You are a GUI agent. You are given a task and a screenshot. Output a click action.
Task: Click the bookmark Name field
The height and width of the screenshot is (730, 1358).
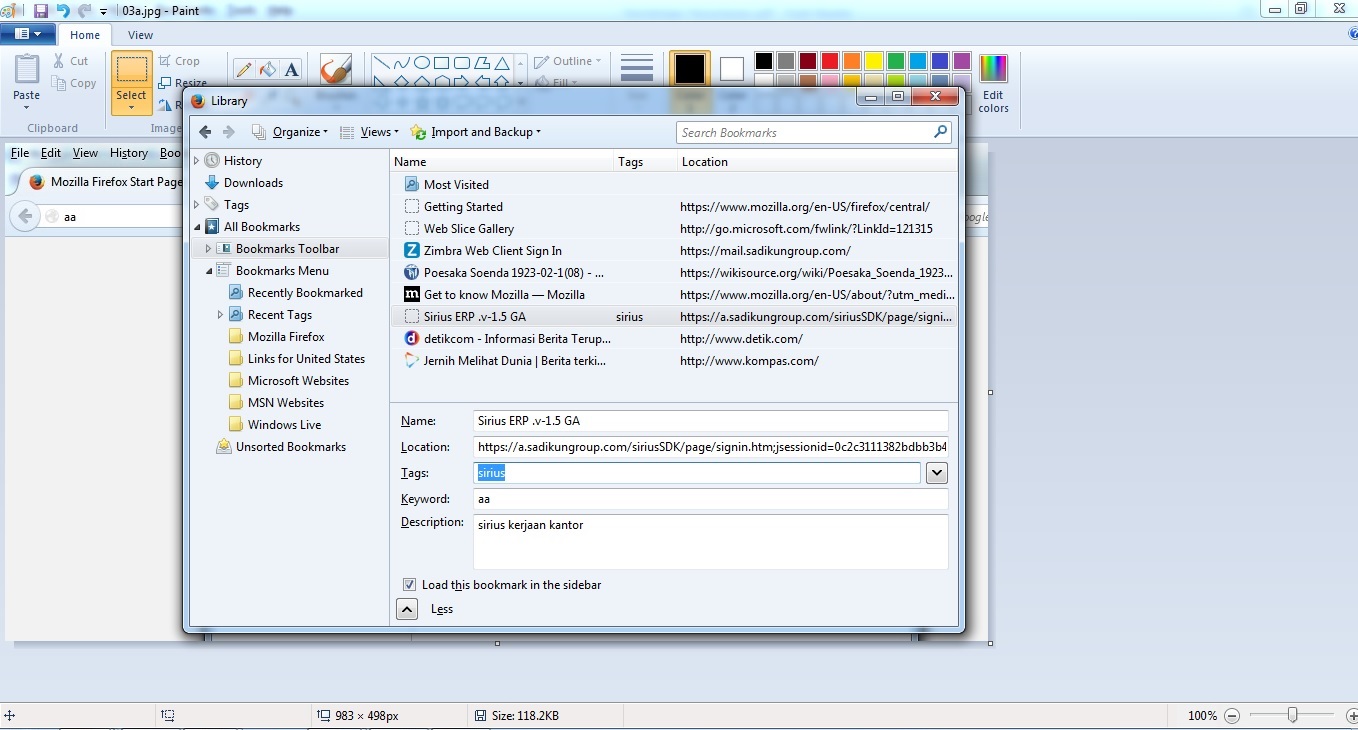pyautogui.click(x=711, y=421)
